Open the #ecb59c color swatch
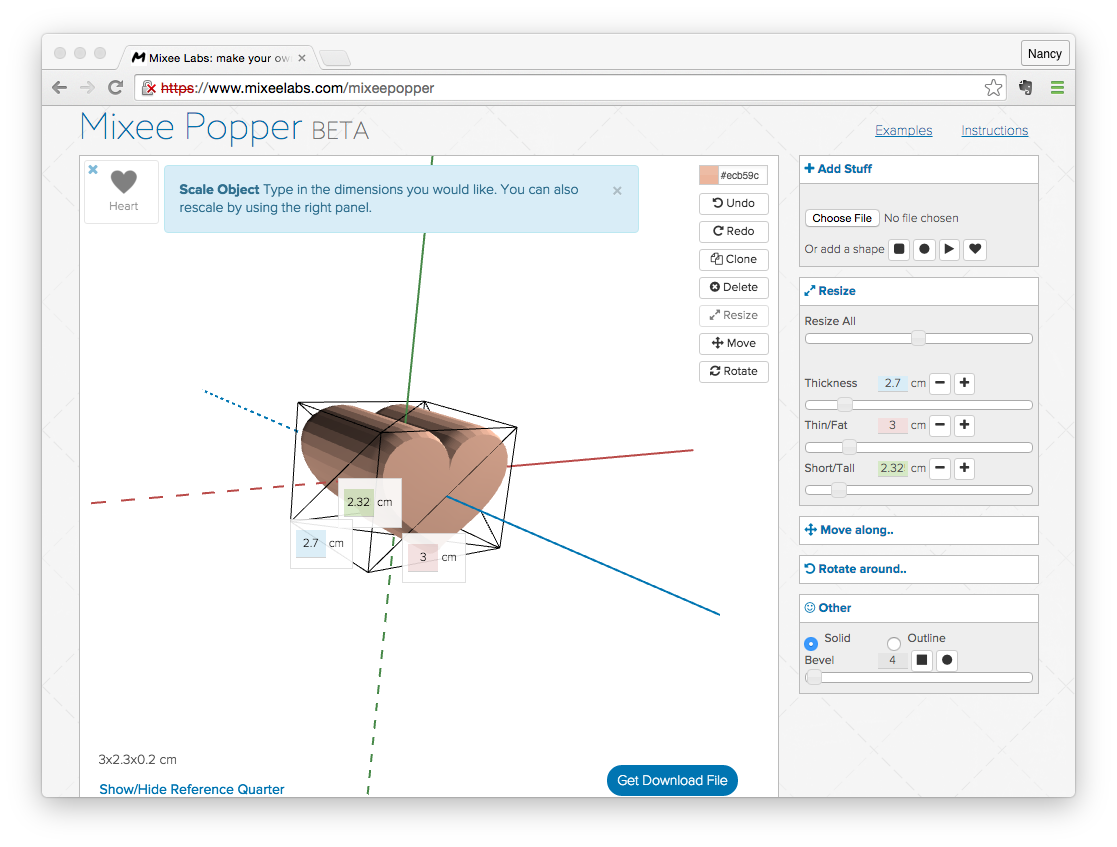 (x=708, y=175)
